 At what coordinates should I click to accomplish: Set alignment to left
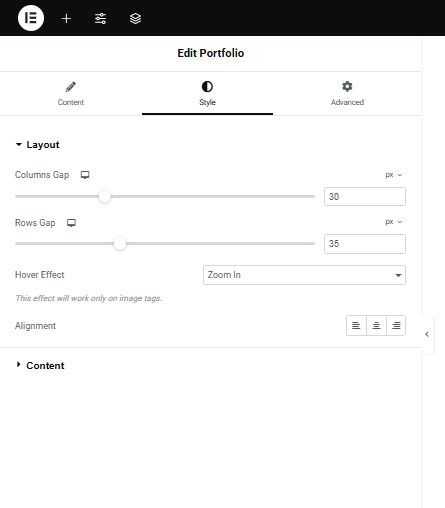click(356, 325)
